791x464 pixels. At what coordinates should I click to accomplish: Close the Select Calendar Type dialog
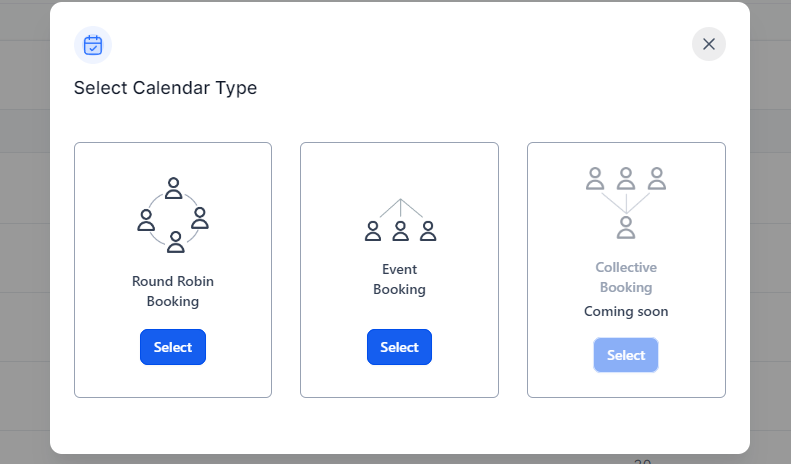[x=709, y=44]
